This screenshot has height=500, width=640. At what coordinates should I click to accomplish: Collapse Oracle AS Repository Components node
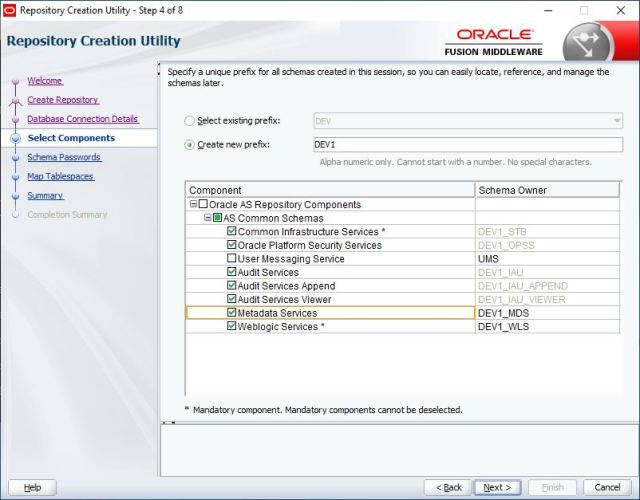193,204
